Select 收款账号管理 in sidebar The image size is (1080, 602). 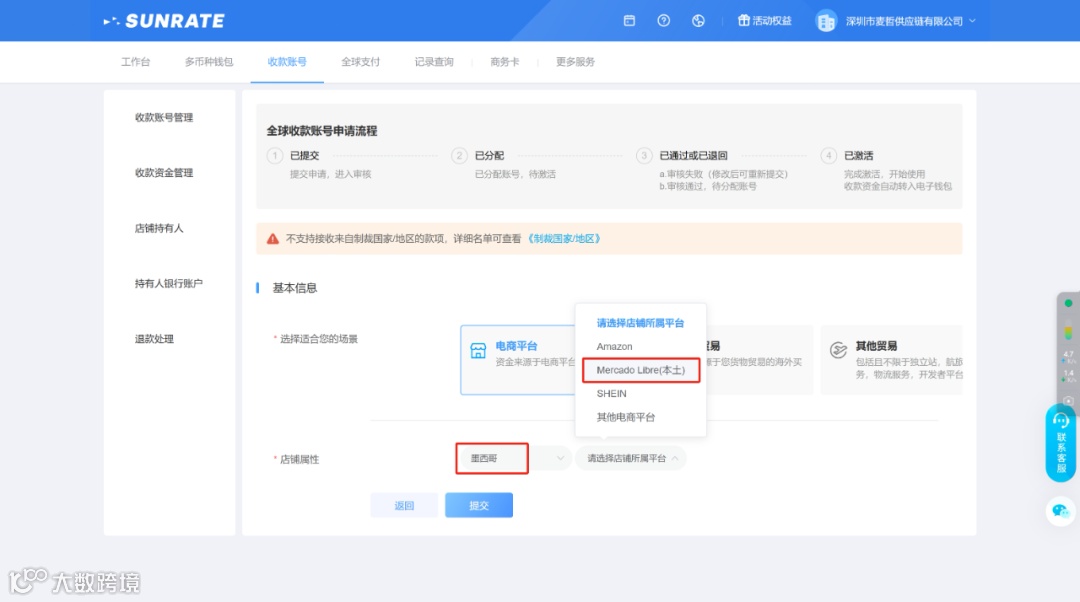point(164,118)
